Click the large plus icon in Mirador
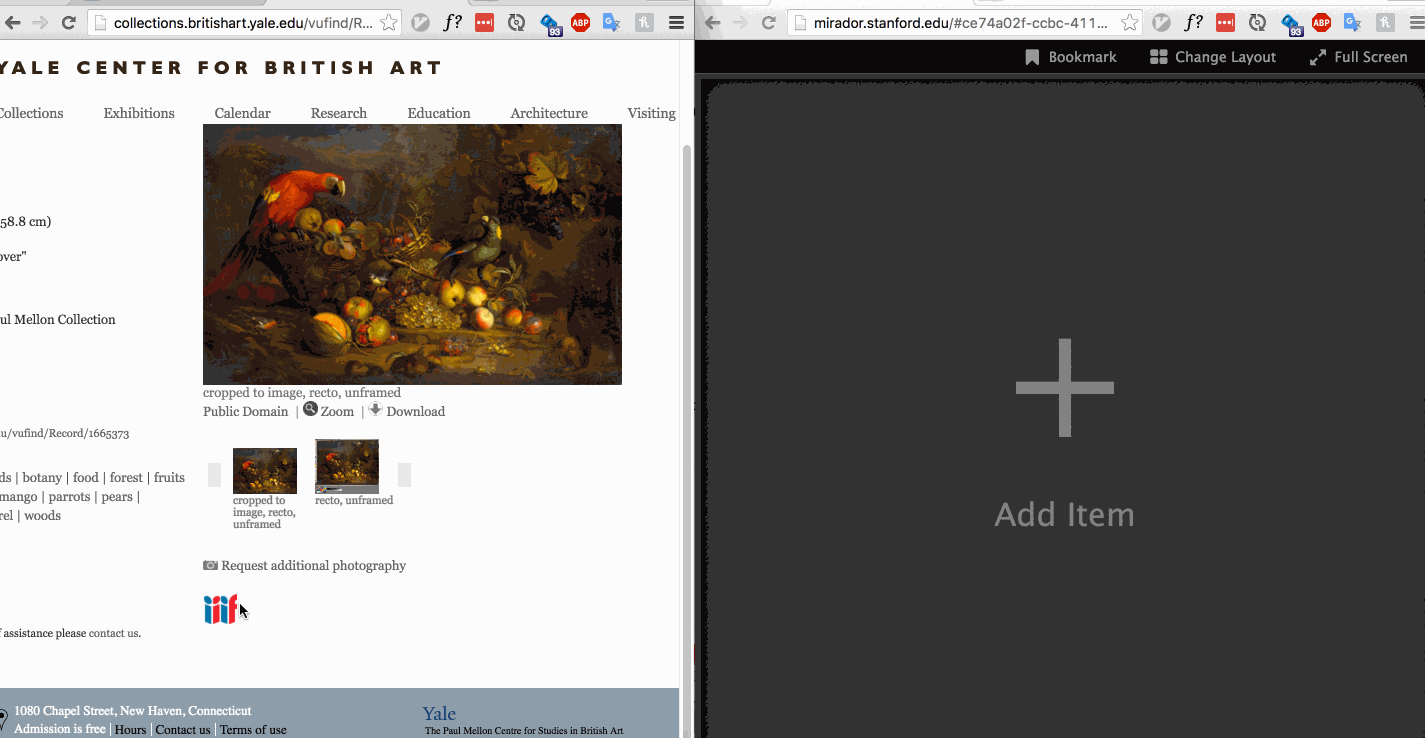The image size is (1425, 738). [1064, 387]
